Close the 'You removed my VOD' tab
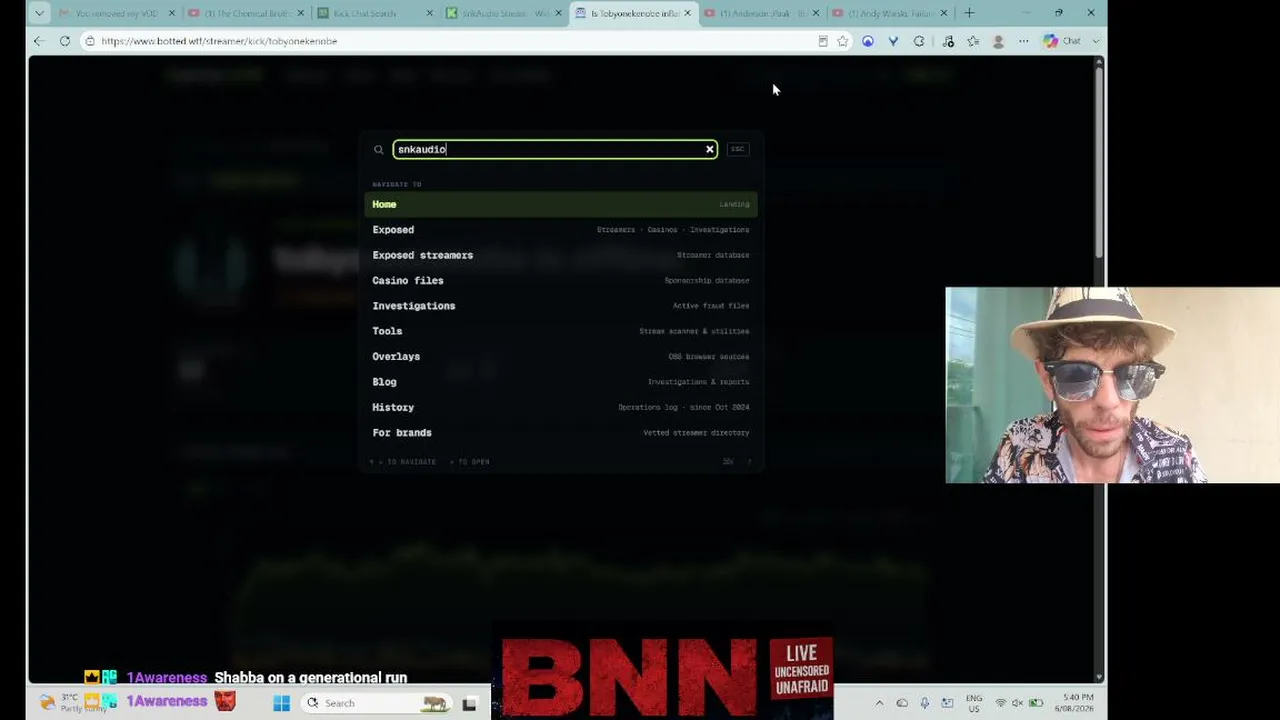 pyautogui.click(x=172, y=13)
